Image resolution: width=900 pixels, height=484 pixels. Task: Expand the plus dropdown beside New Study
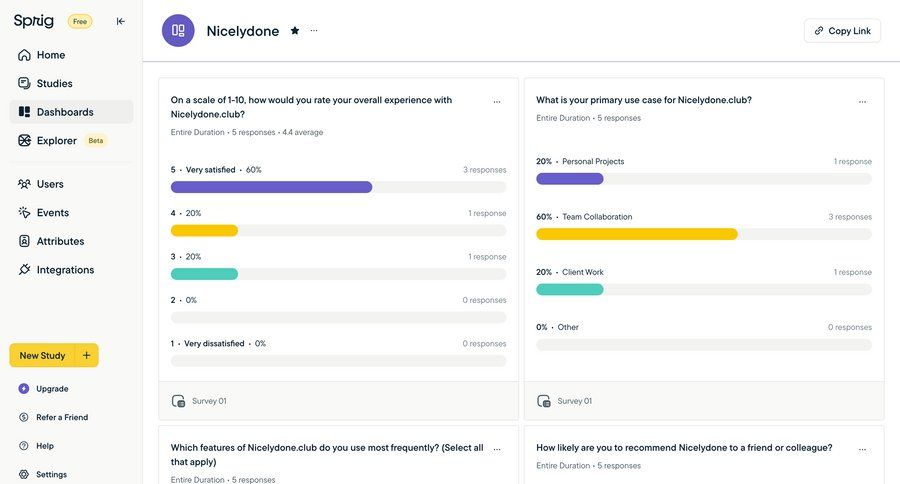pos(87,356)
